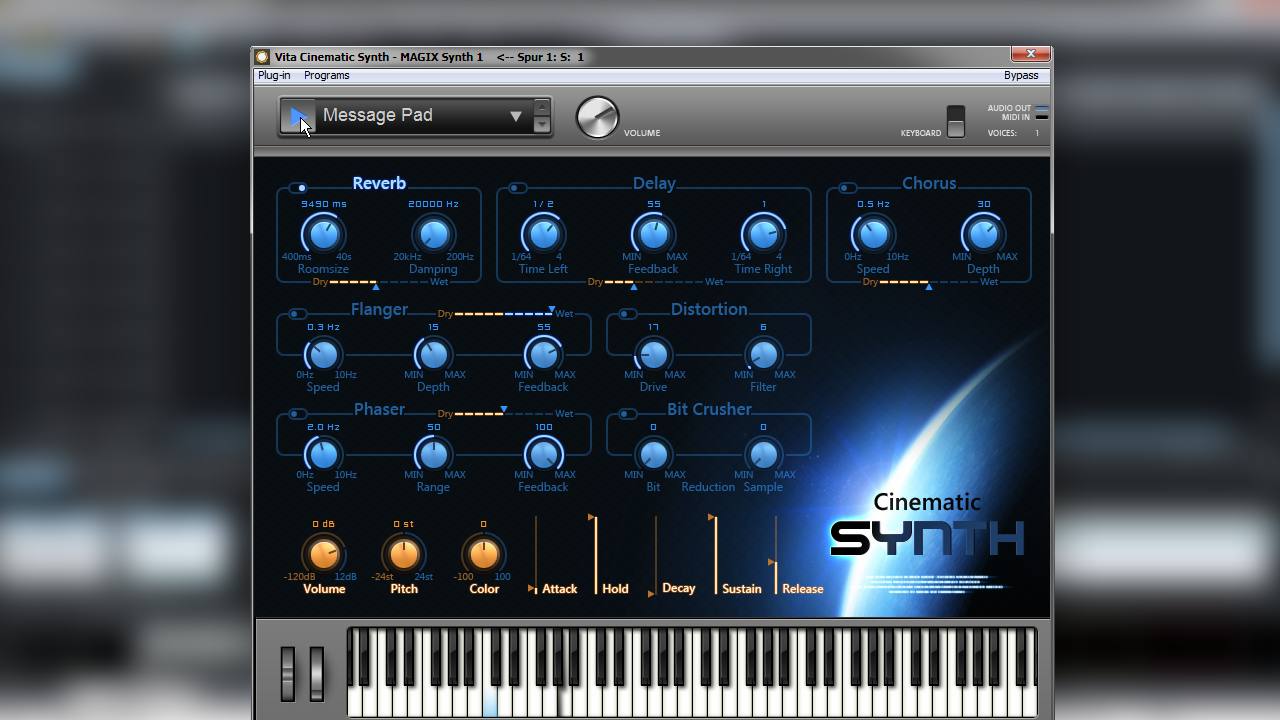Click the Bypass menu item
The image size is (1280, 720).
click(1021, 76)
